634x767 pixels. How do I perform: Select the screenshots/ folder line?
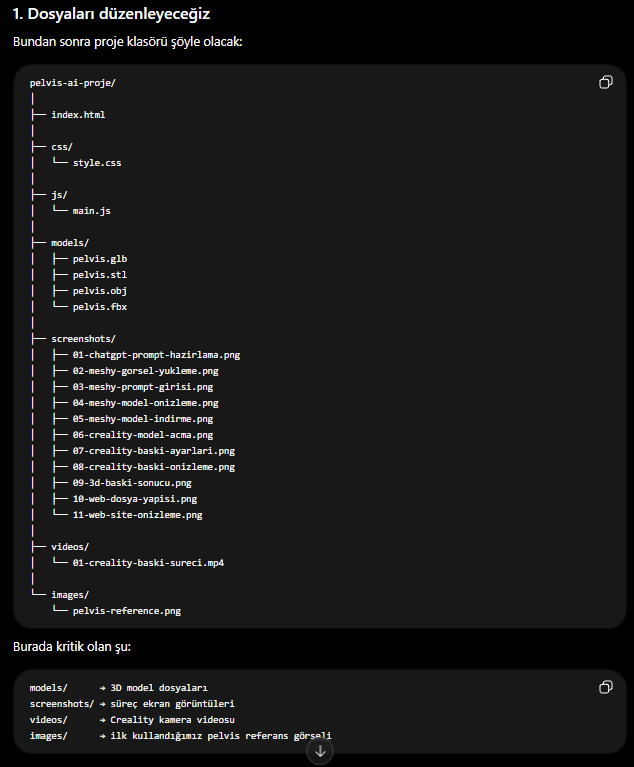(83, 338)
